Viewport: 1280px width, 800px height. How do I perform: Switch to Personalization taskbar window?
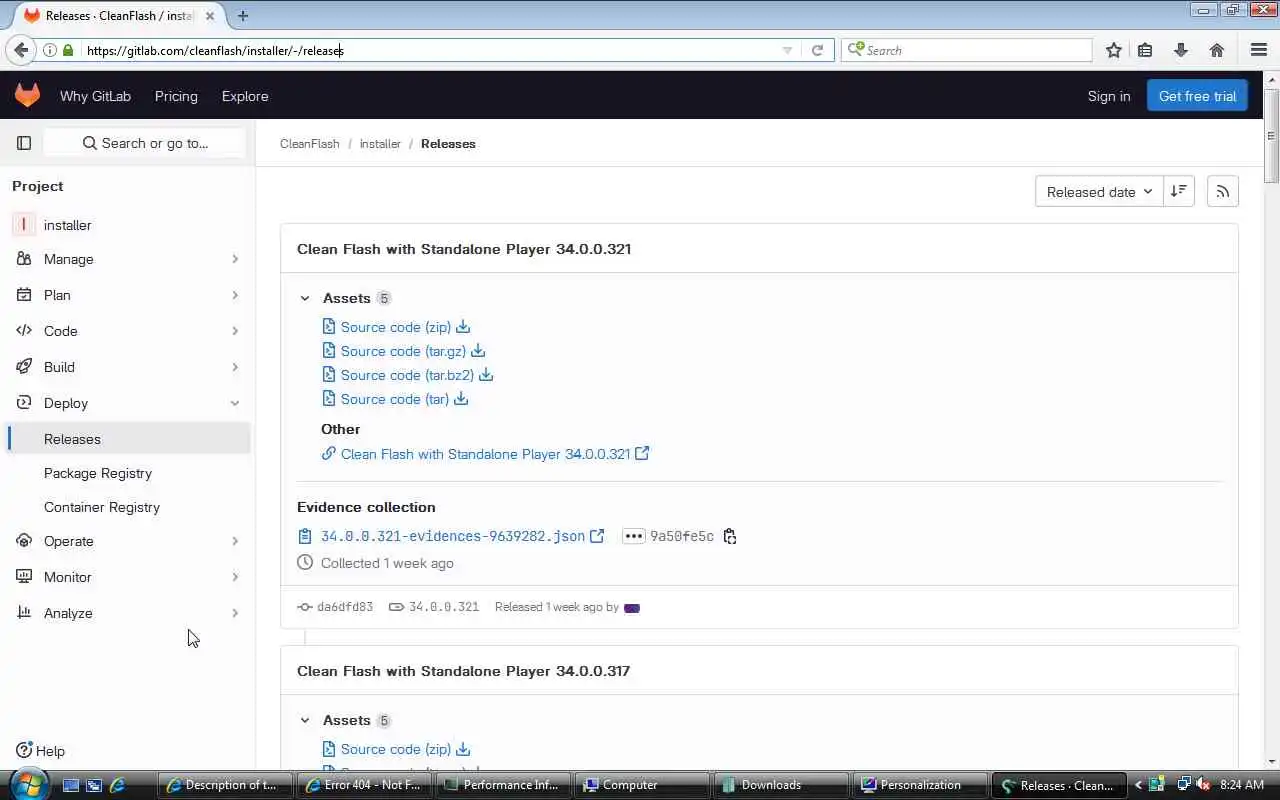920,785
